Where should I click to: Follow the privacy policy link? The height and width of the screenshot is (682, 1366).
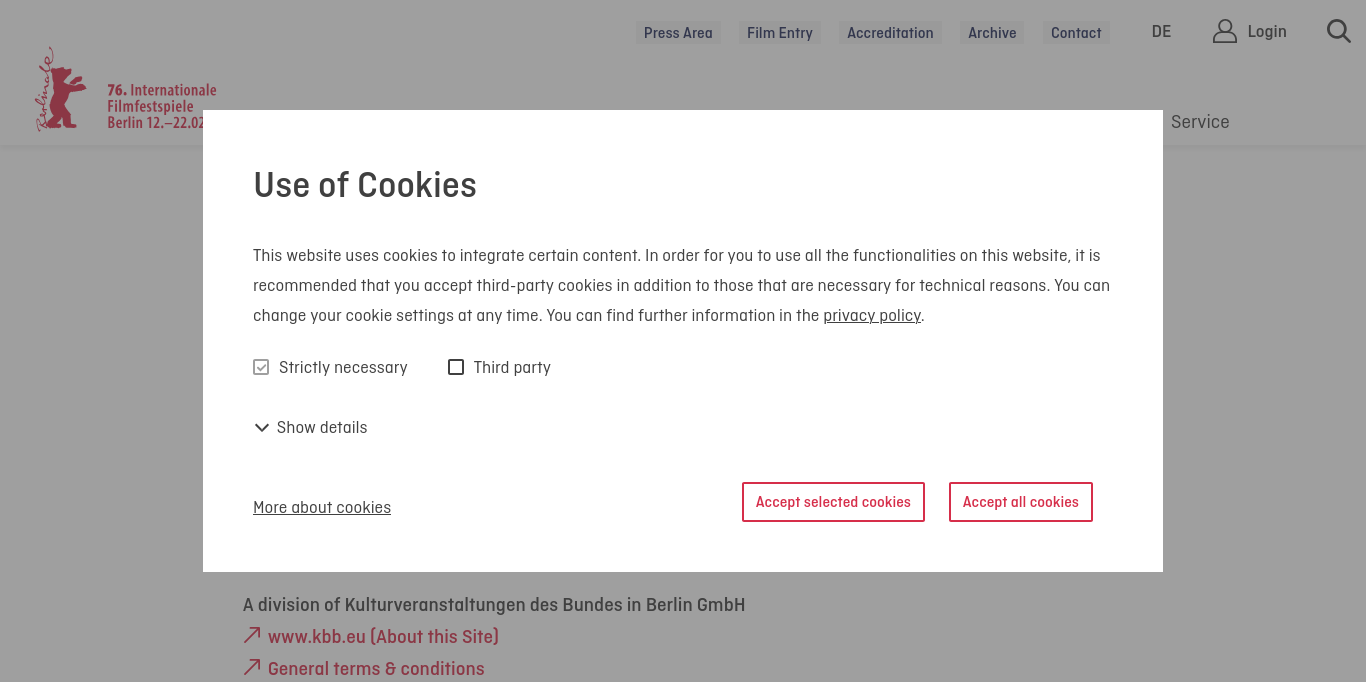871,316
